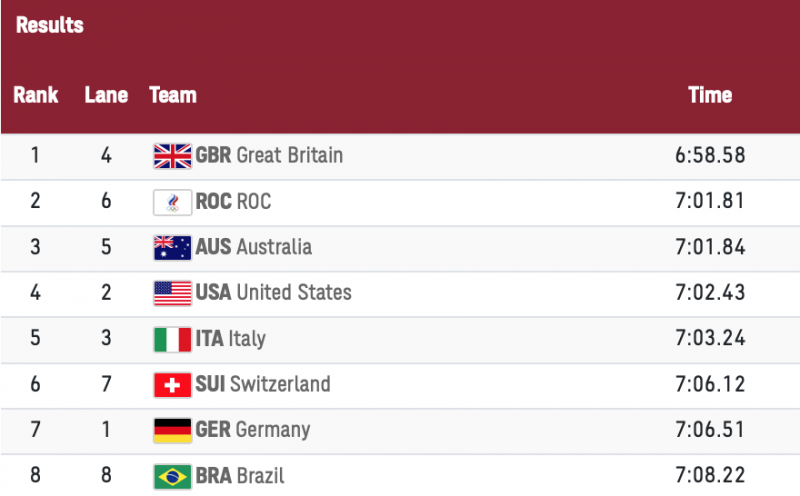
Task: Sort by the Rank column header
Action: 36,96
